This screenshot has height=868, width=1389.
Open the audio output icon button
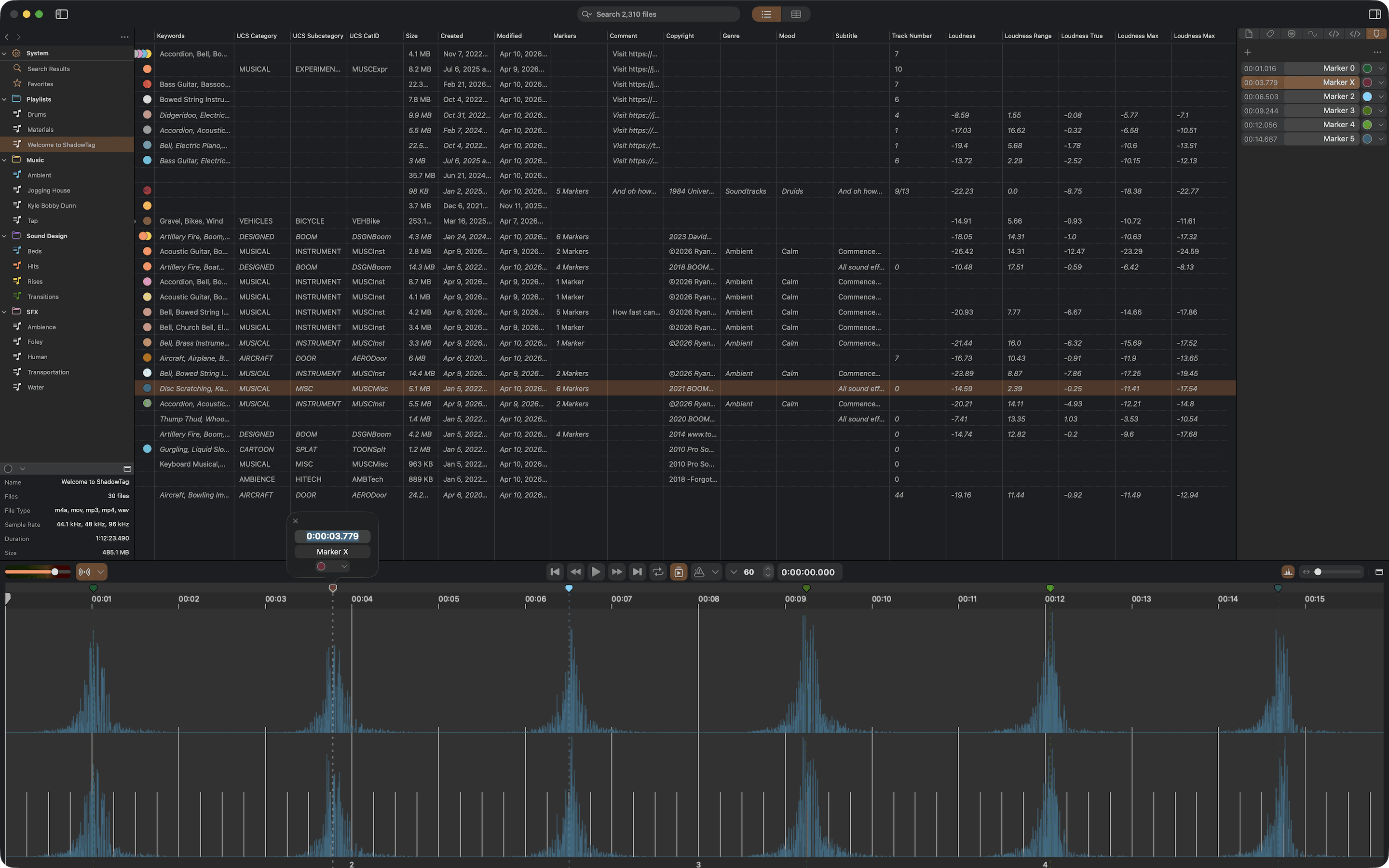tap(85, 572)
